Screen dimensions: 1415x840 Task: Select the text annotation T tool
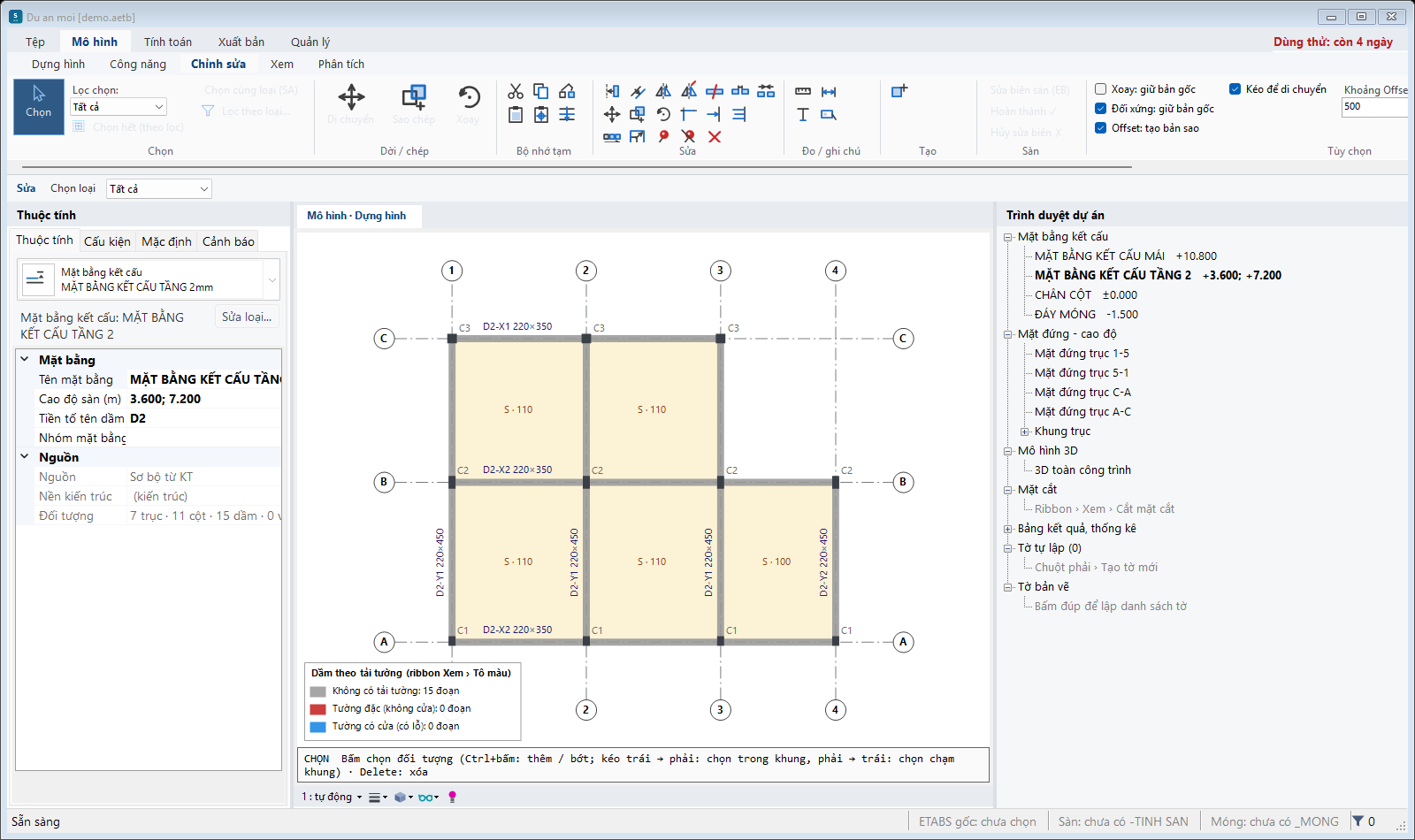coord(803,114)
